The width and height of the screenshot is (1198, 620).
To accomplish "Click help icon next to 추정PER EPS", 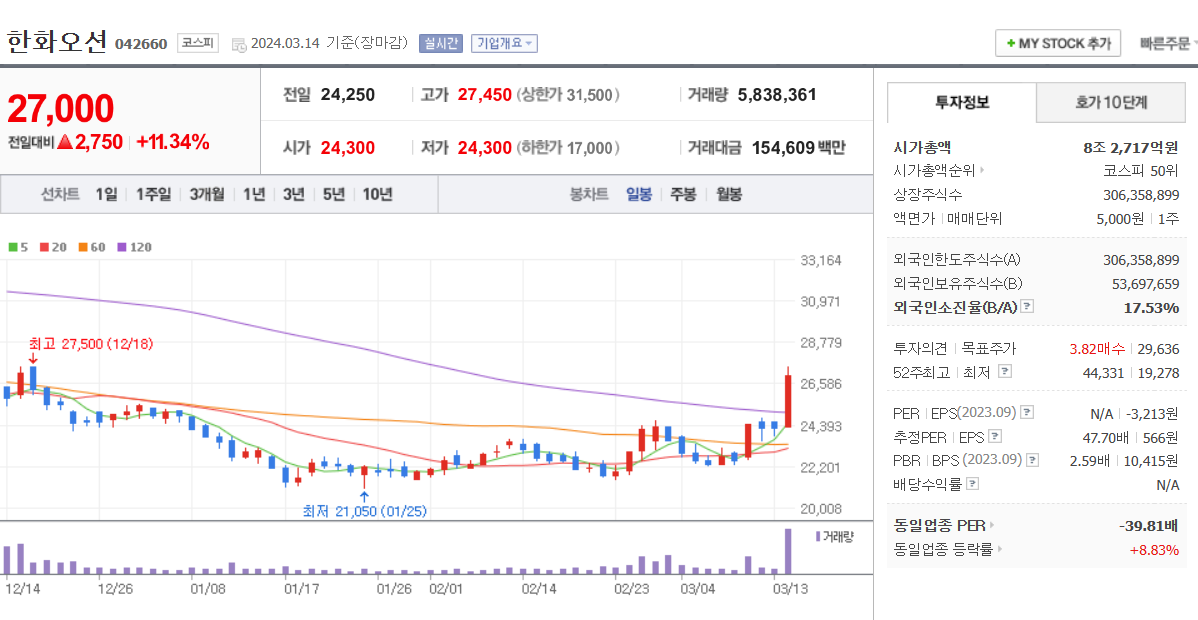I will [x=995, y=437].
